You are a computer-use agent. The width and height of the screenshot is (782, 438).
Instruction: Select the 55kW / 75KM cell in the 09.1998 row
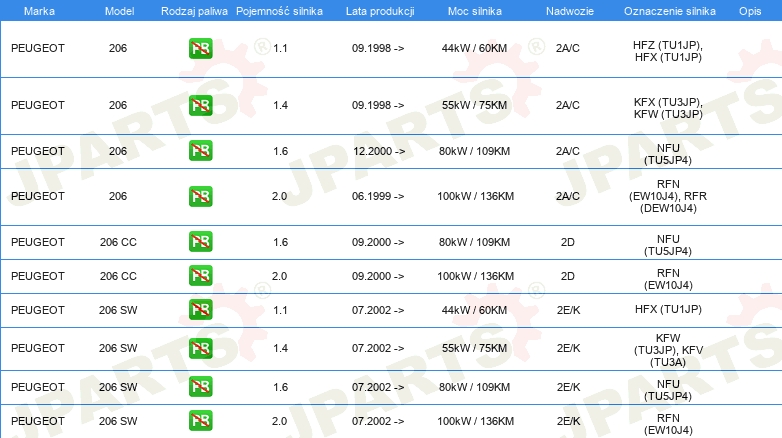tap(474, 105)
